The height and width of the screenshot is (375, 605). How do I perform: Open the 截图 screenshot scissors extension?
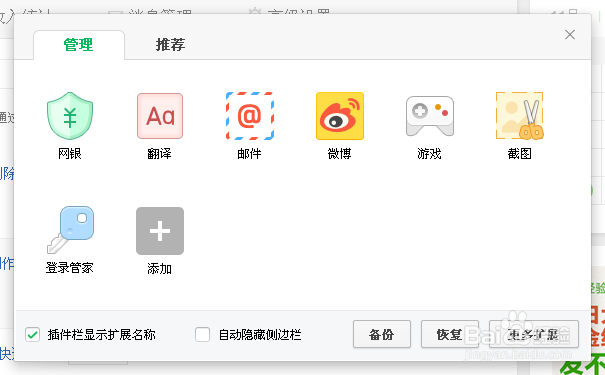point(520,116)
